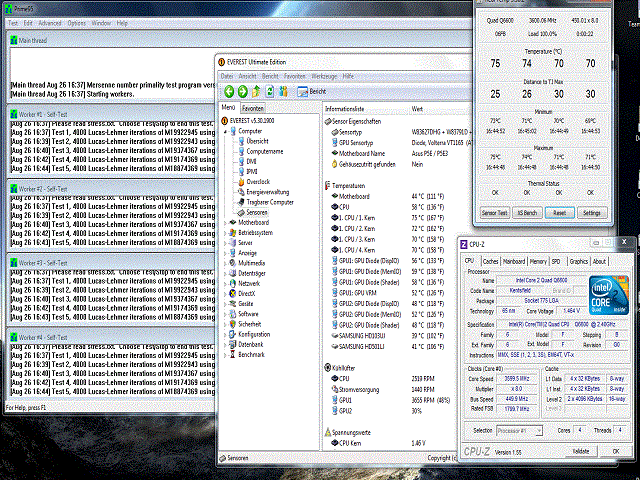Select the Energieverwaltung tree item
The height and width of the screenshot is (480, 640).
click(x=267, y=192)
